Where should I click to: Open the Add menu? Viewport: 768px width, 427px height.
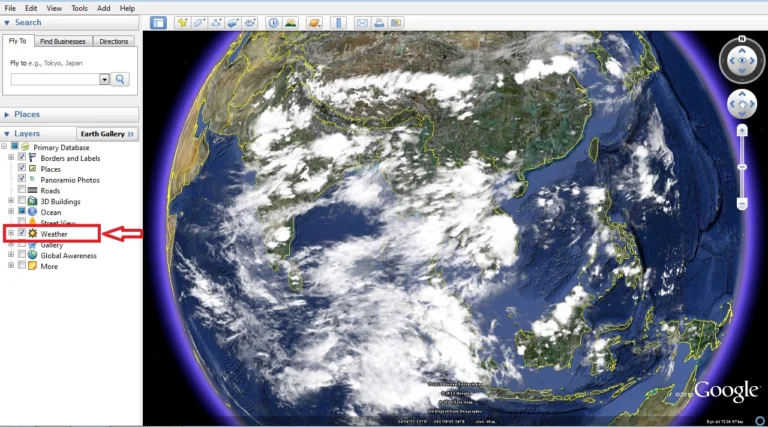point(103,8)
